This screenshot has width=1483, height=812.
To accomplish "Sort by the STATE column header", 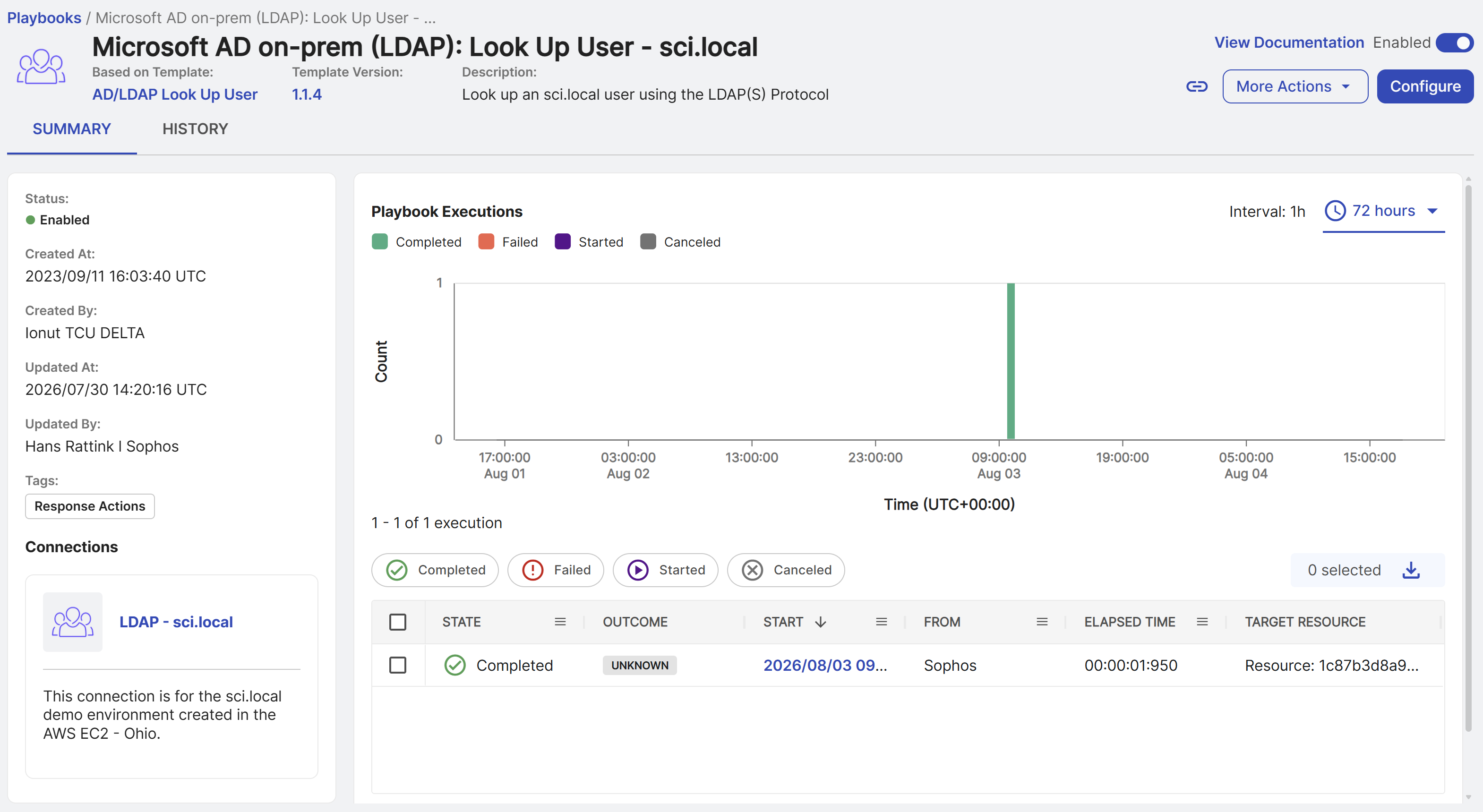I will click(461, 622).
